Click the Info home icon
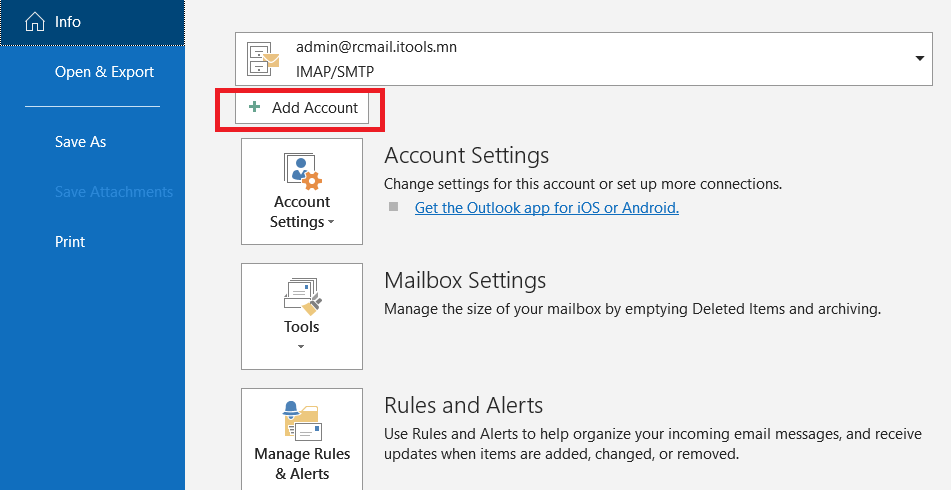Screen dimensions: 951x490 (x=35, y=22)
